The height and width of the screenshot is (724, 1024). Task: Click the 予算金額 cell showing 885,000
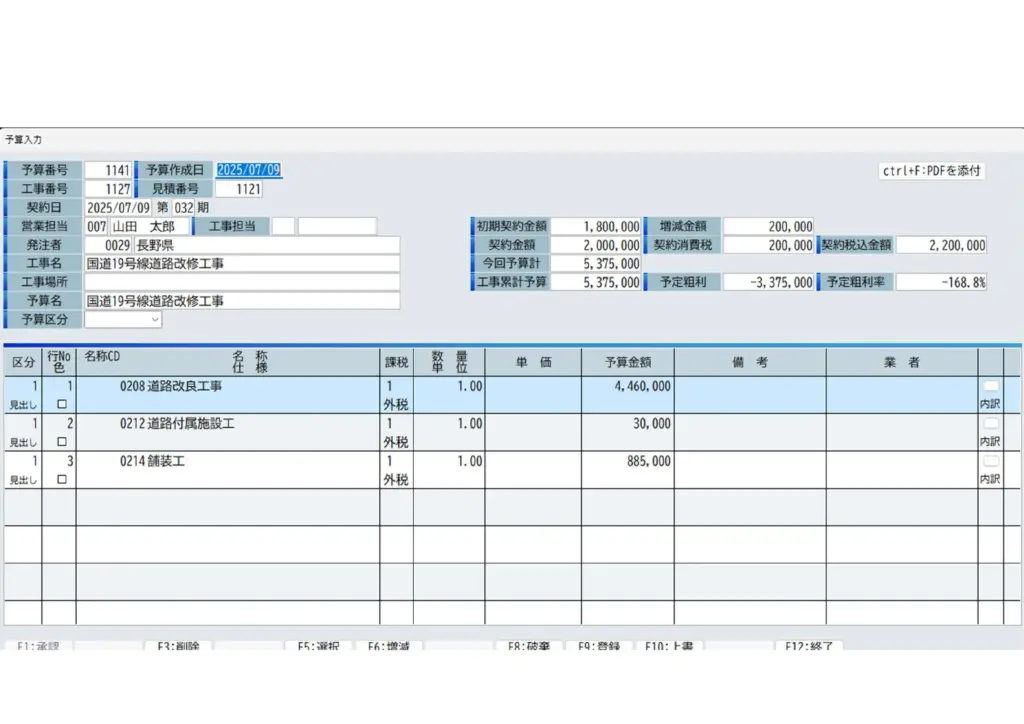pos(626,461)
